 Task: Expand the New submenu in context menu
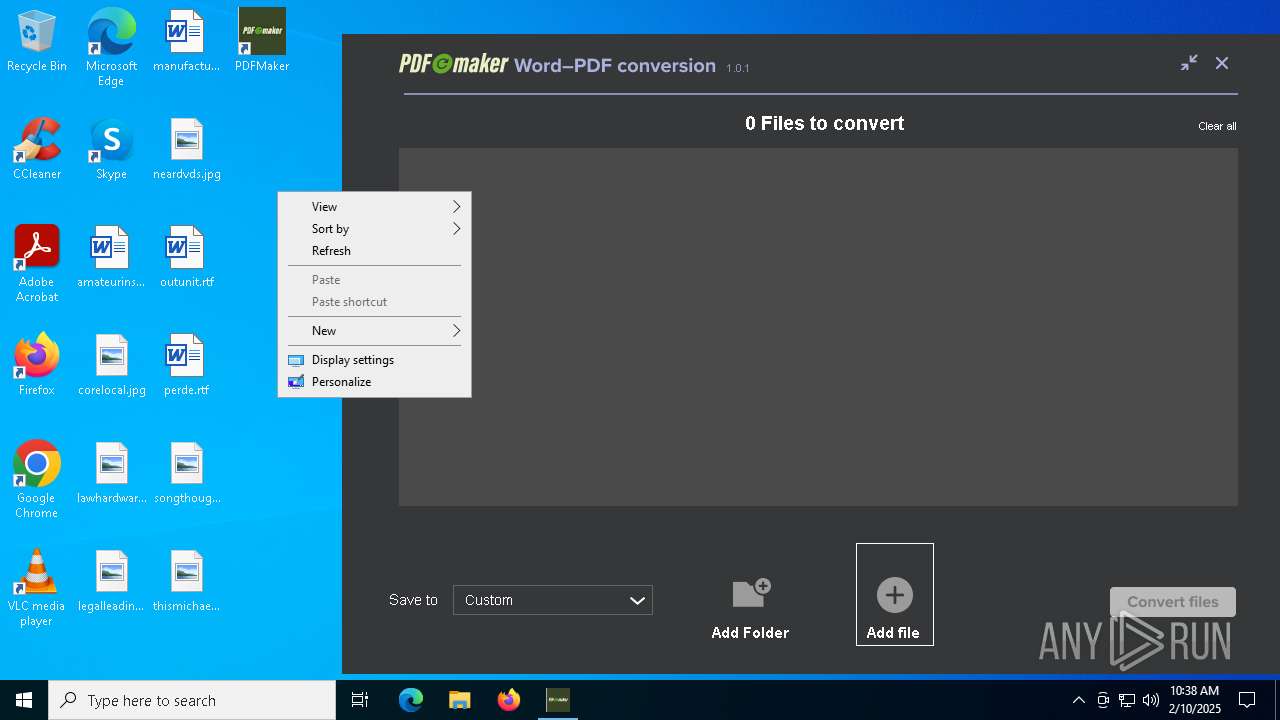coord(374,331)
